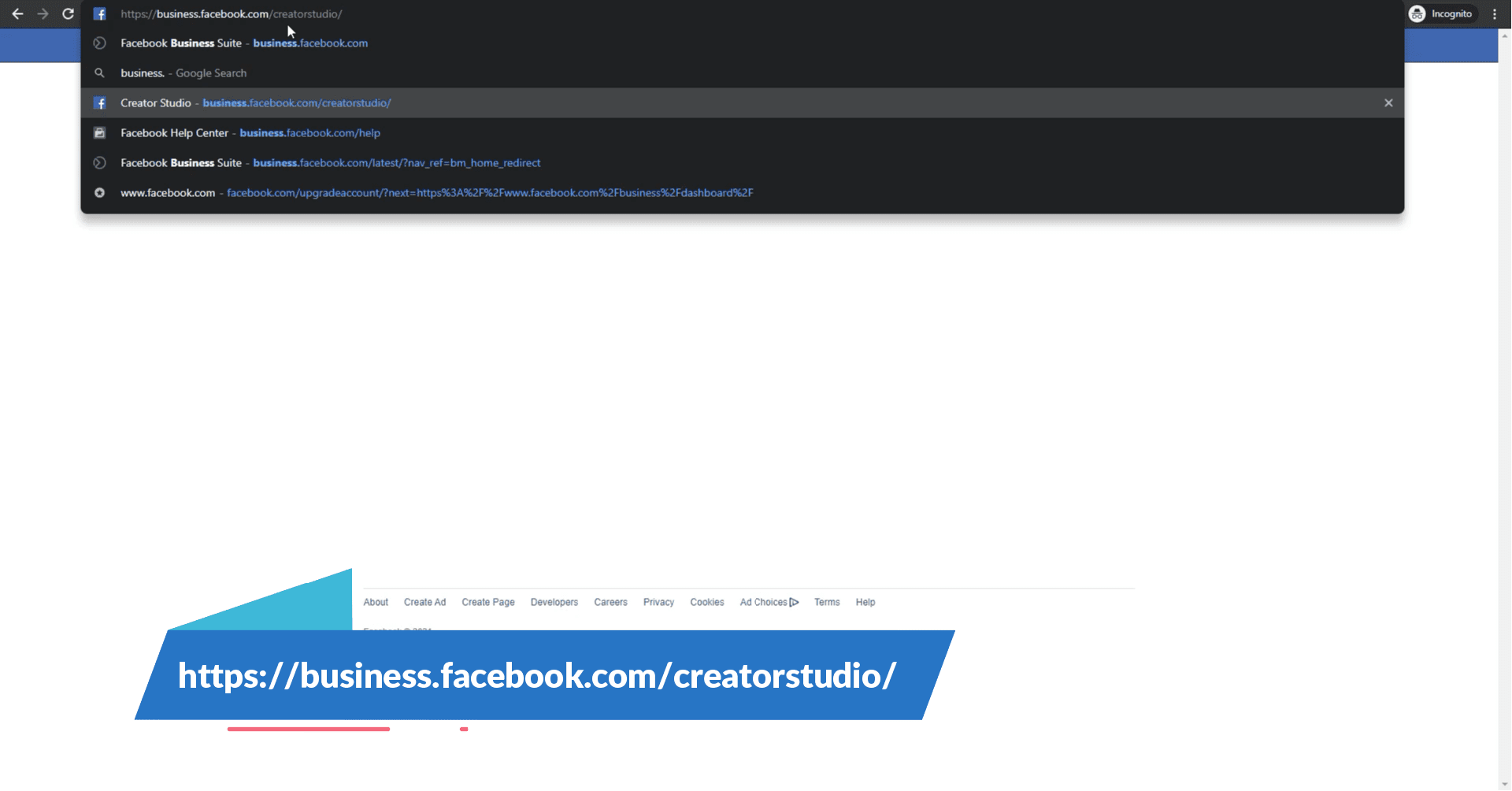Dismiss the Creator Studio suggestion
The image size is (1512, 791).
tap(1388, 102)
